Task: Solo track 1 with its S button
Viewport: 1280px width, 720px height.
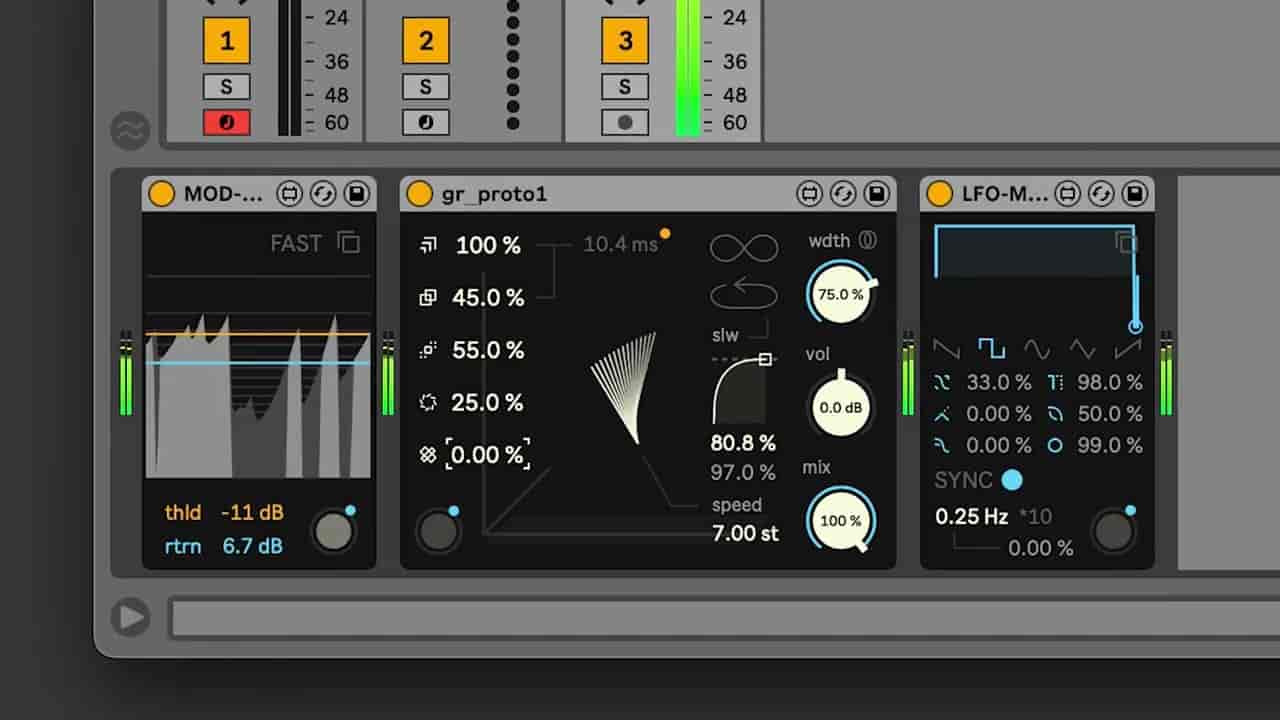Action: pyautogui.click(x=226, y=87)
